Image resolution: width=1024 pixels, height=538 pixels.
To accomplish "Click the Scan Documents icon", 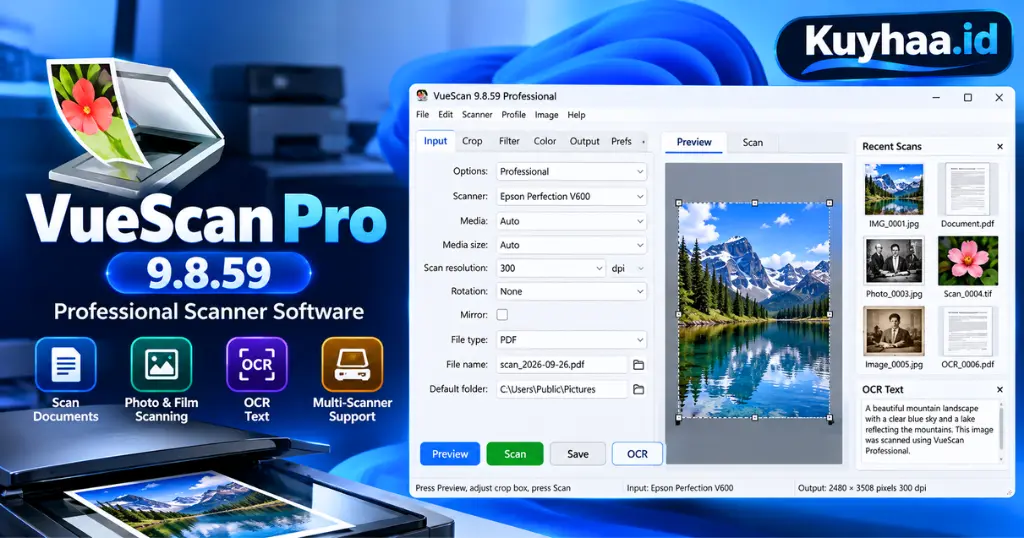I will (x=65, y=364).
